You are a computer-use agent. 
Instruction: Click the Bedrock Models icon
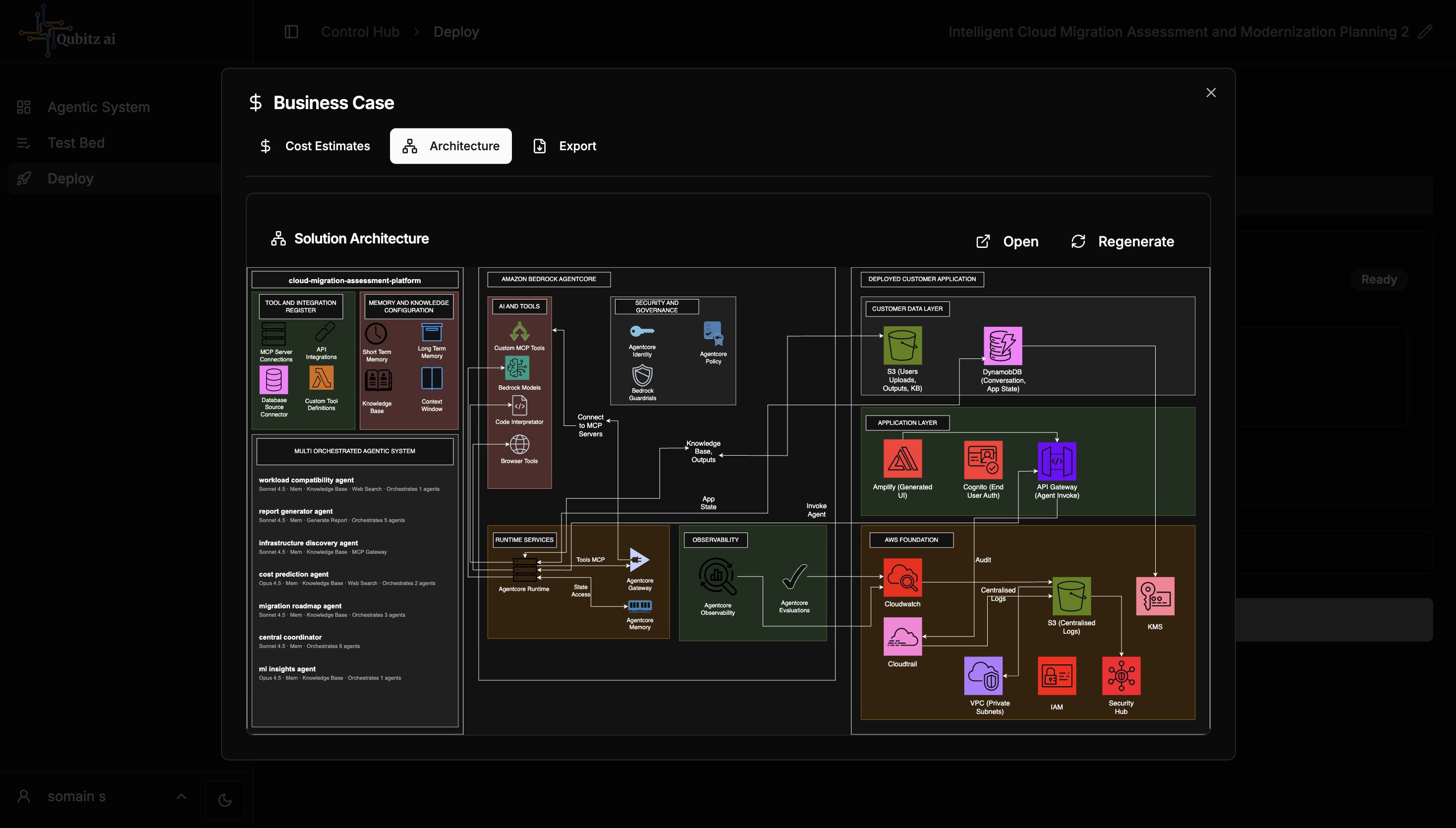coord(517,368)
